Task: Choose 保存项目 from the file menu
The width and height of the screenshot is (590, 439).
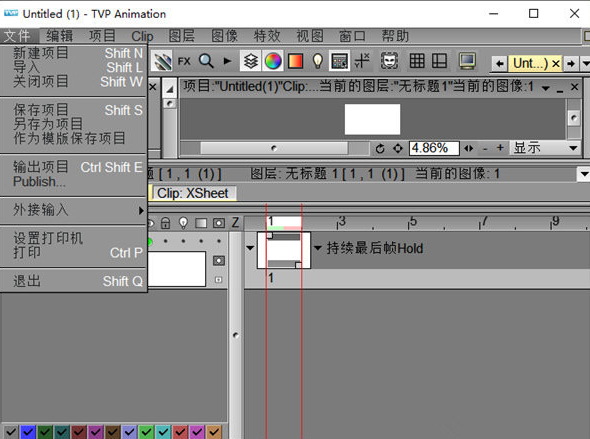Action: pos(74,110)
